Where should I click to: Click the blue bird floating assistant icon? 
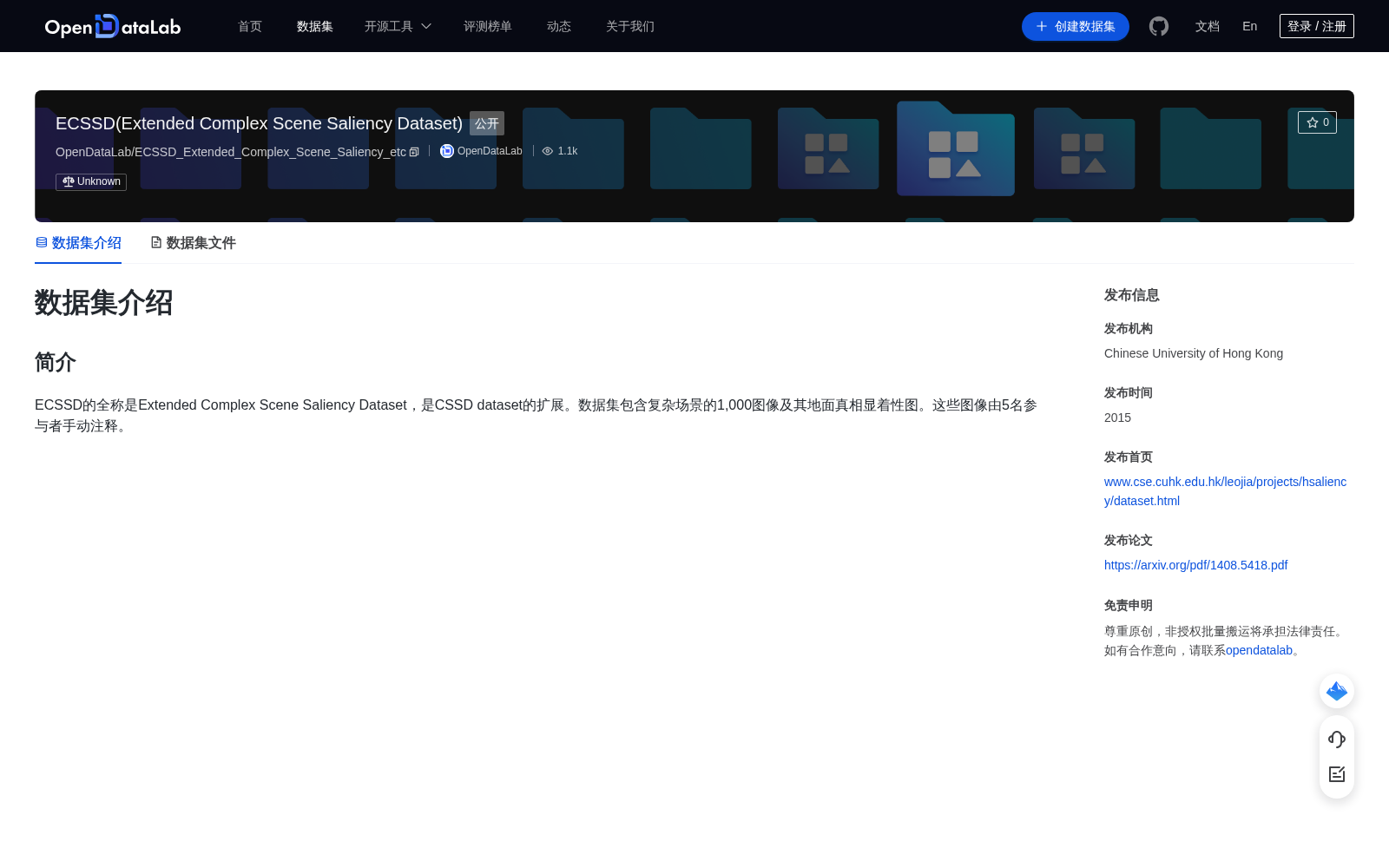click(1337, 691)
